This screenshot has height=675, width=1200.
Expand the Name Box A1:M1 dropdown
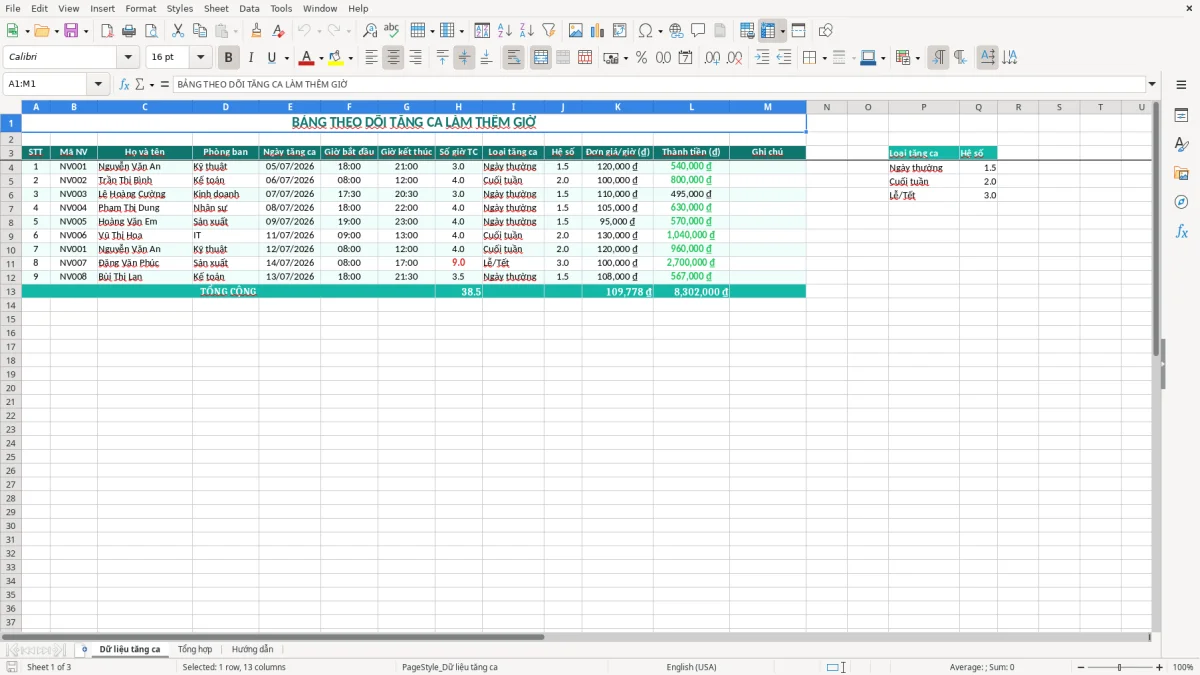click(98, 84)
